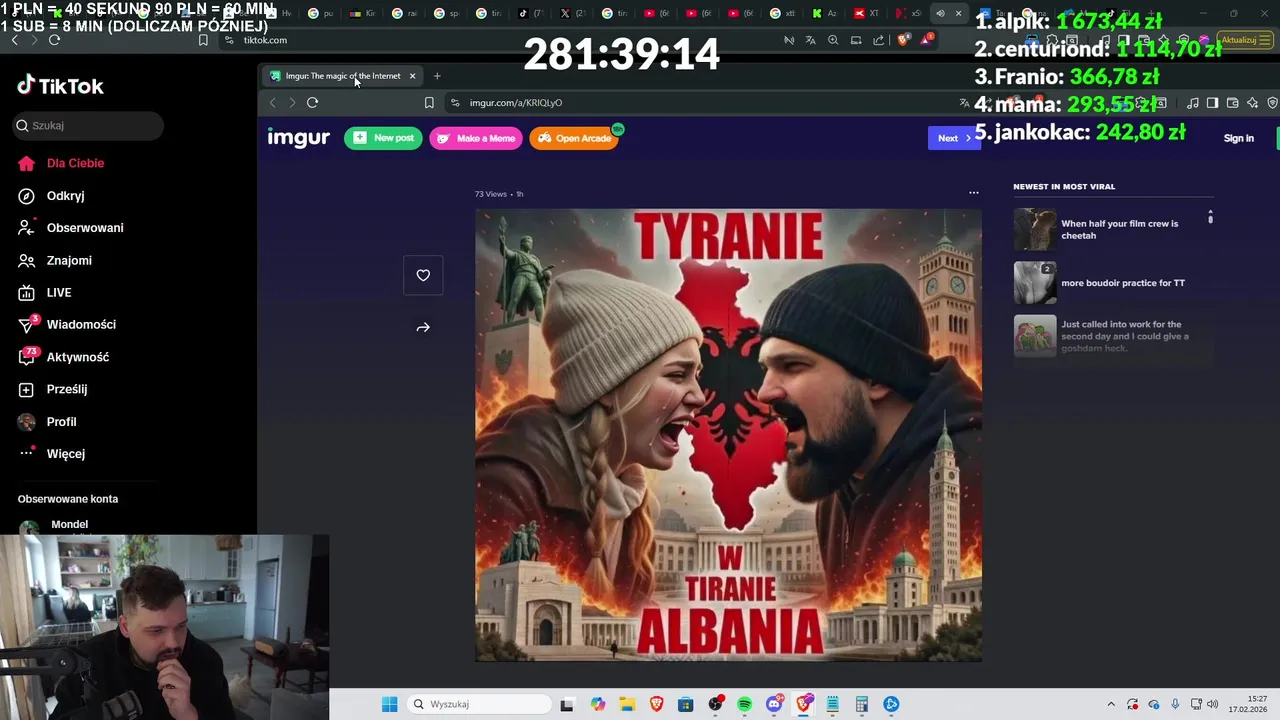Bookmark the tiktok.com page
1280x720 pixels.
click(x=203, y=40)
